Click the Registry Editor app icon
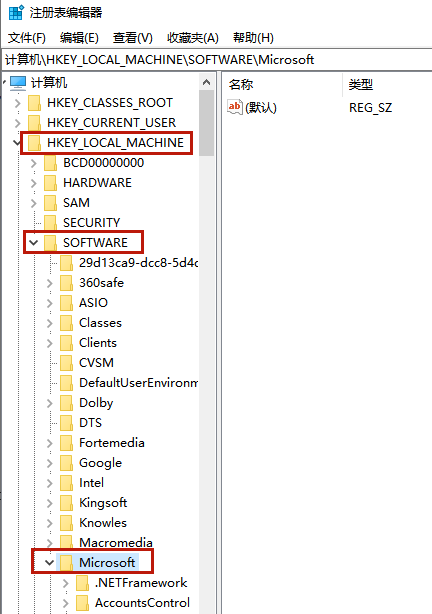 (x=16, y=13)
